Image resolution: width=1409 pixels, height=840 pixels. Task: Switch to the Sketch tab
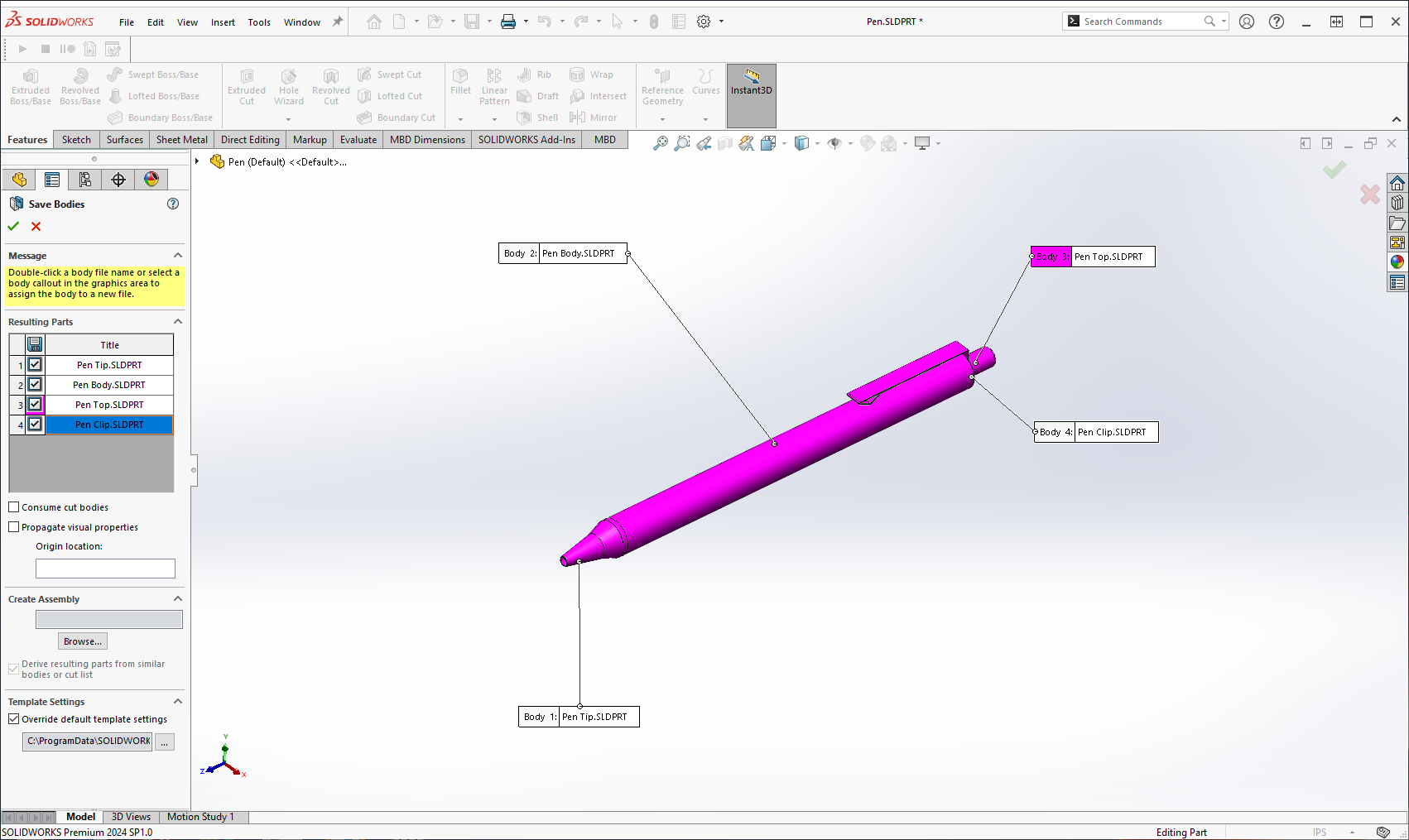click(76, 140)
